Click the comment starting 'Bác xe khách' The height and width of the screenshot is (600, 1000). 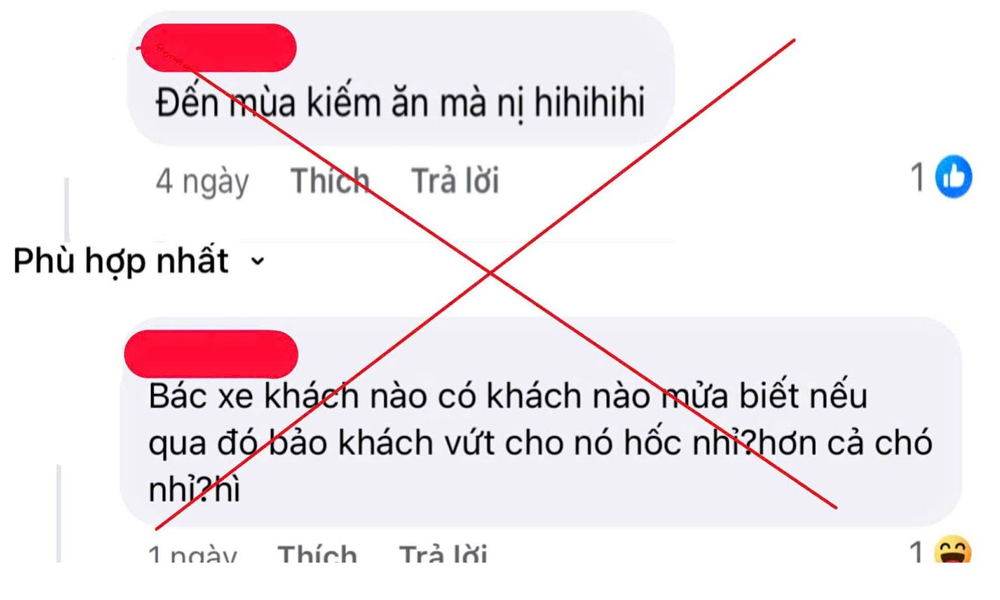[x=541, y=421]
